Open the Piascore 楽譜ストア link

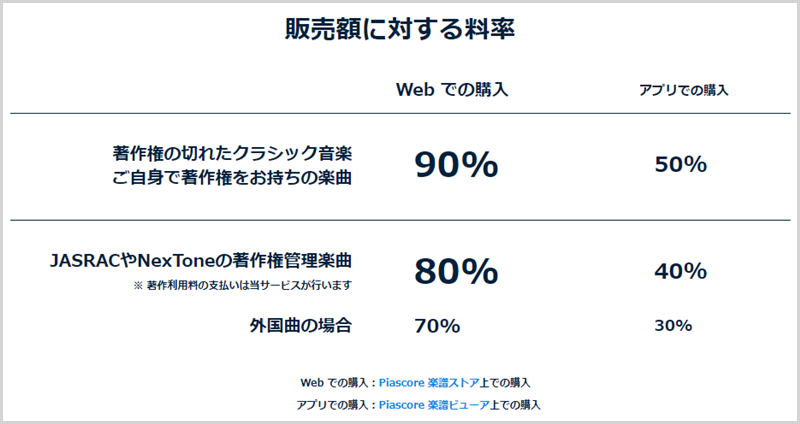pos(429,383)
